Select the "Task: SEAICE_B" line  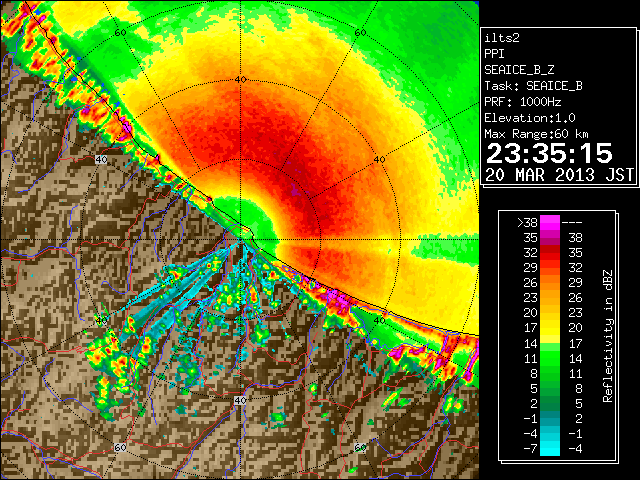(533, 86)
